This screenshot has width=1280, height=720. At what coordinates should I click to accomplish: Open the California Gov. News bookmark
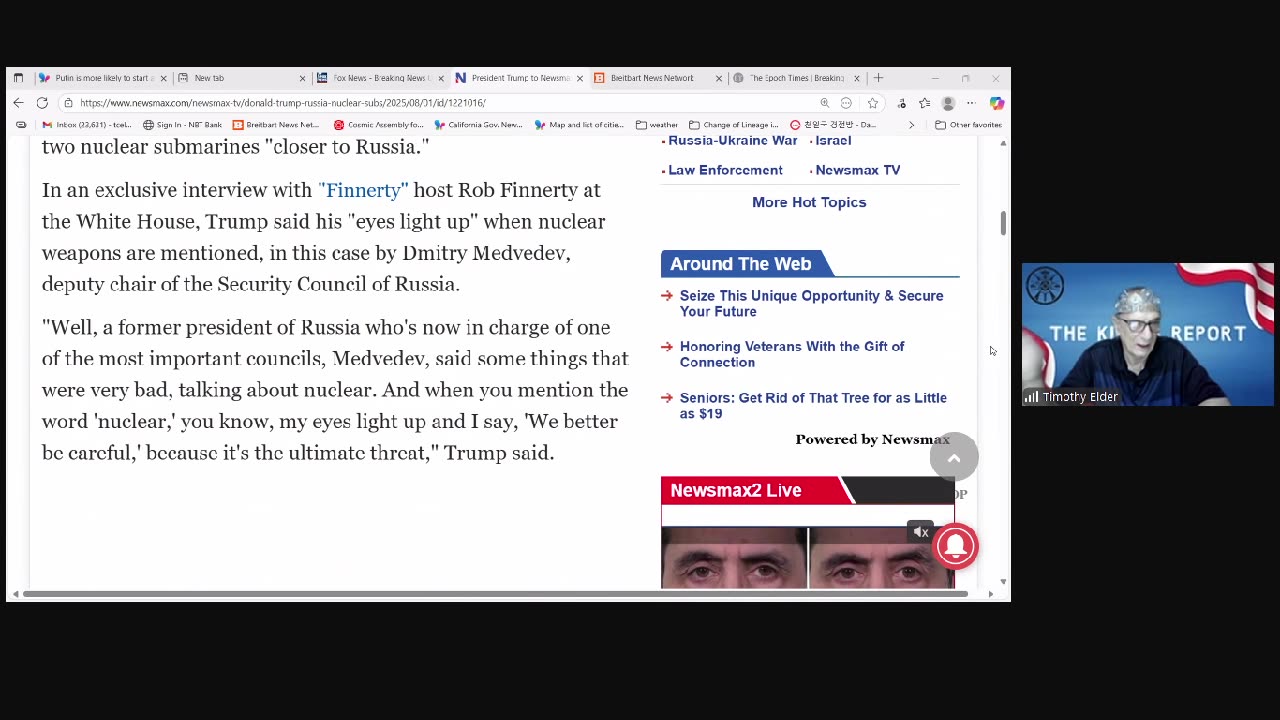coord(478,125)
